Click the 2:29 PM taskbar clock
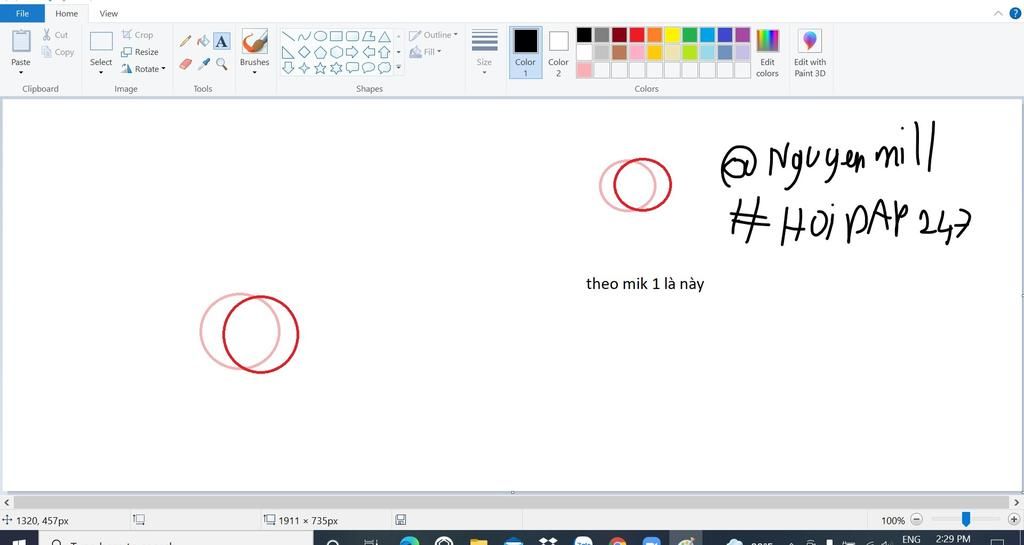Image resolution: width=1024 pixels, height=545 pixels. click(953, 538)
